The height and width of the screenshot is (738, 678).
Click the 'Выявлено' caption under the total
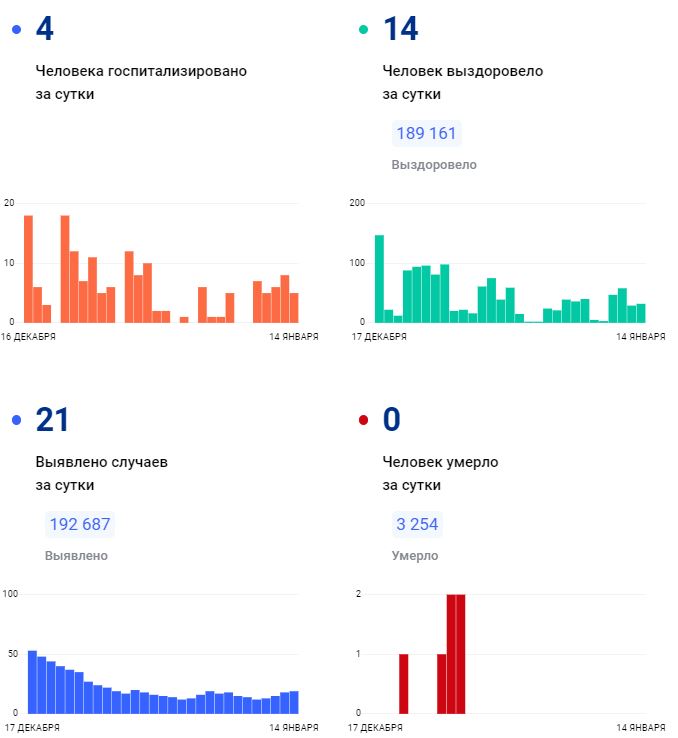76,555
